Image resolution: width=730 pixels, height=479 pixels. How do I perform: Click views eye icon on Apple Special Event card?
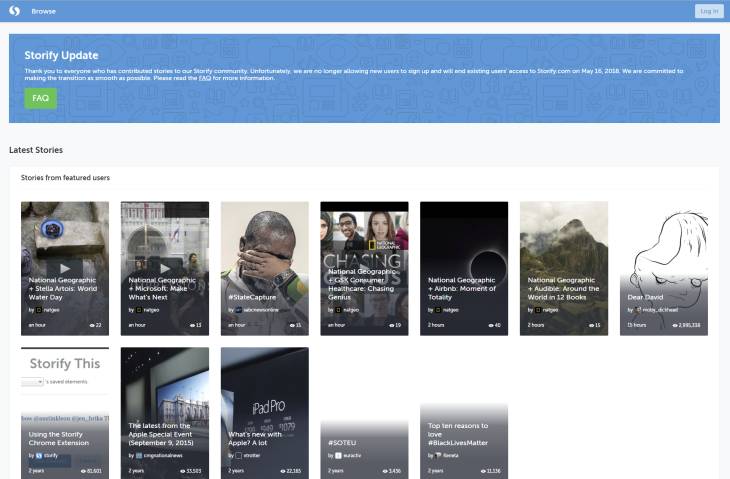[183, 471]
